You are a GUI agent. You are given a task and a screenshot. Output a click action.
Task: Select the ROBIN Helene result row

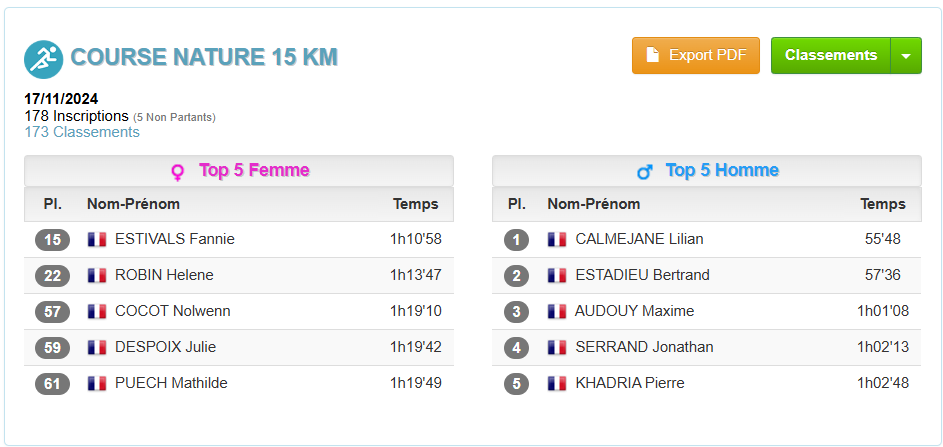(239, 276)
